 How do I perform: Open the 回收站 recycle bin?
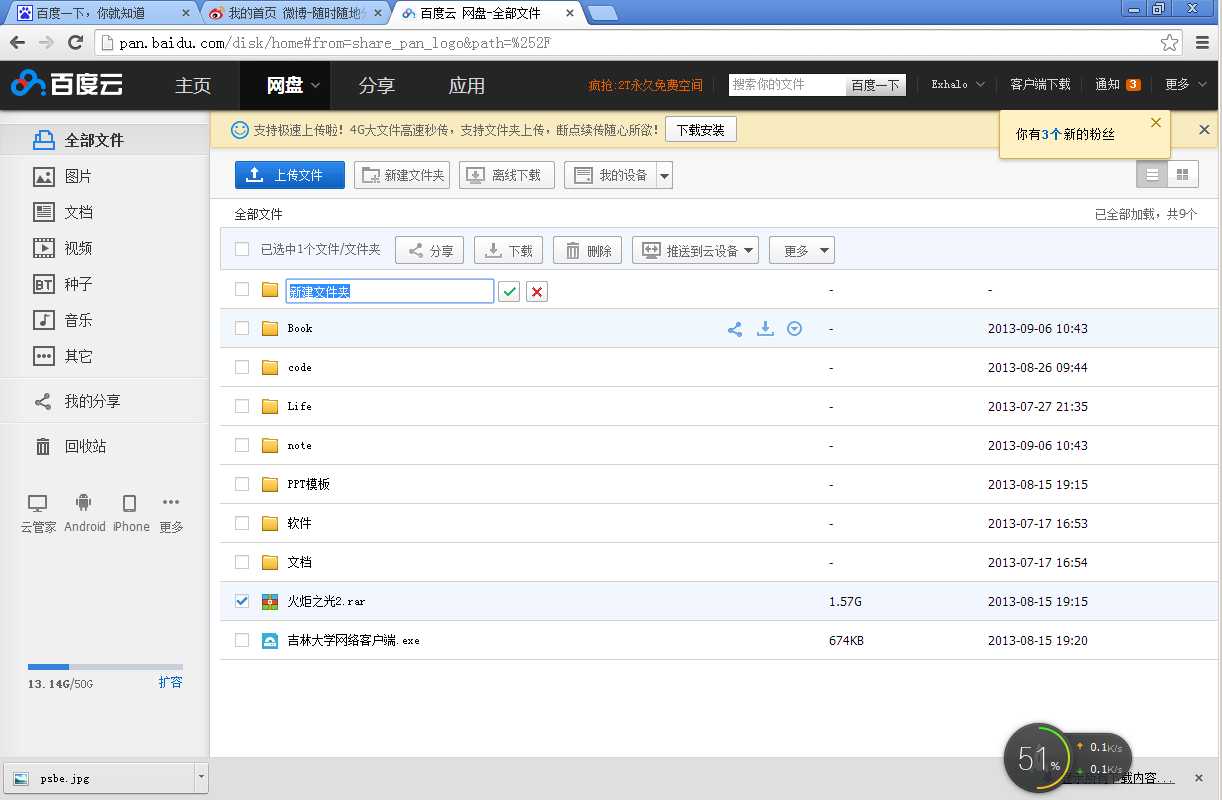click(84, 446)
